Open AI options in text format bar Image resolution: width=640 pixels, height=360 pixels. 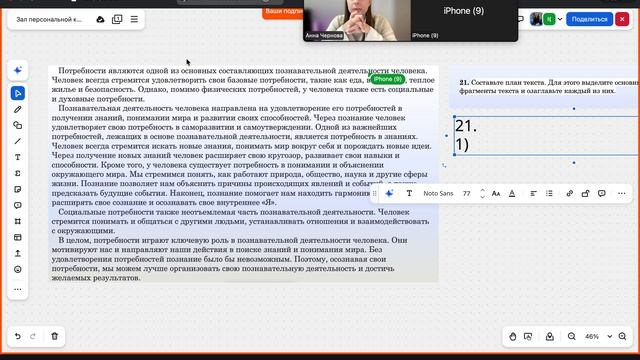pyautogui.click(x=389, y=193)
